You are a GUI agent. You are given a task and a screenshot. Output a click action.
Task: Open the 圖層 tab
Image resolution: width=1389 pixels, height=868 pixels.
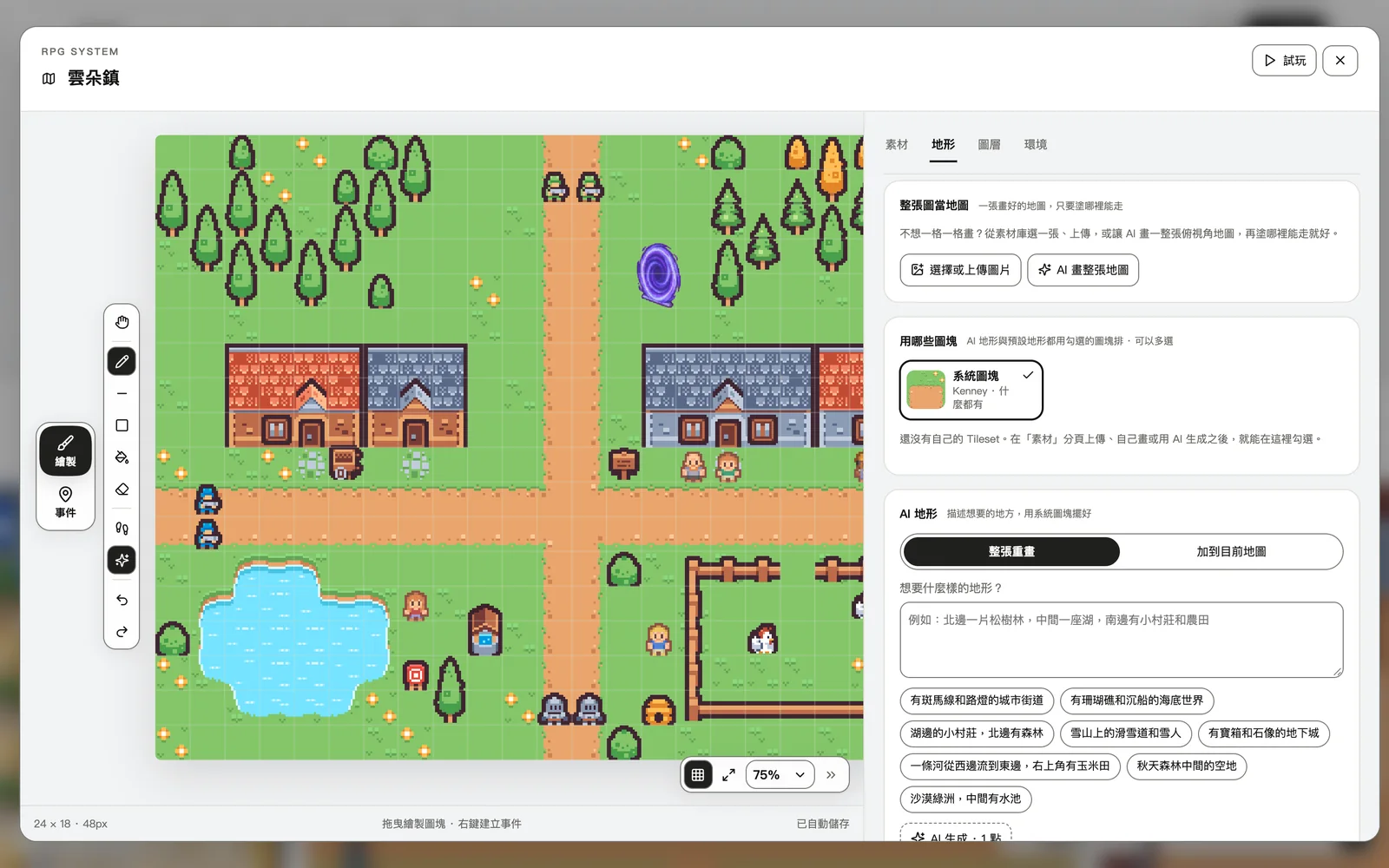[989, 144]
